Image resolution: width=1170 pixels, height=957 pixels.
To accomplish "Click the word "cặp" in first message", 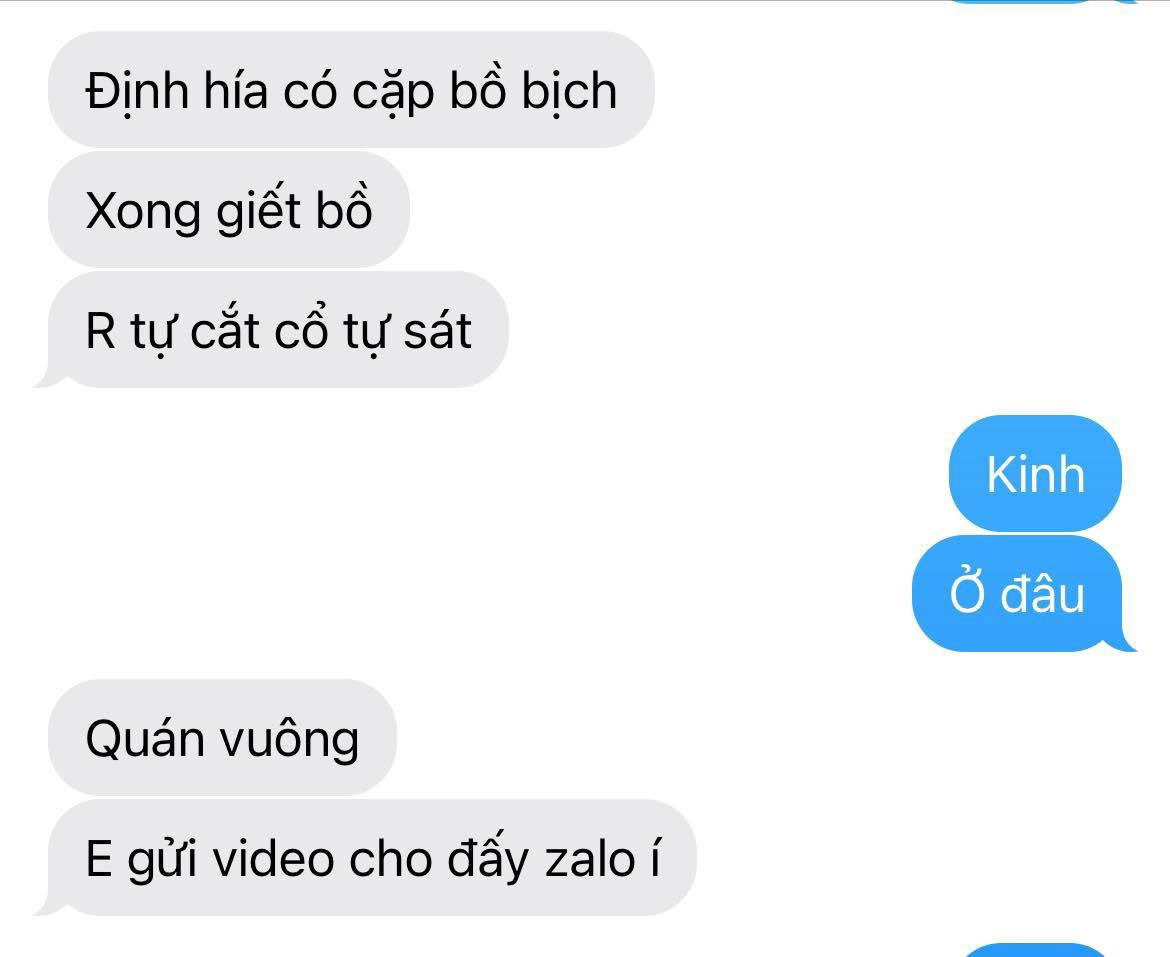I will [x=393, y=94].
